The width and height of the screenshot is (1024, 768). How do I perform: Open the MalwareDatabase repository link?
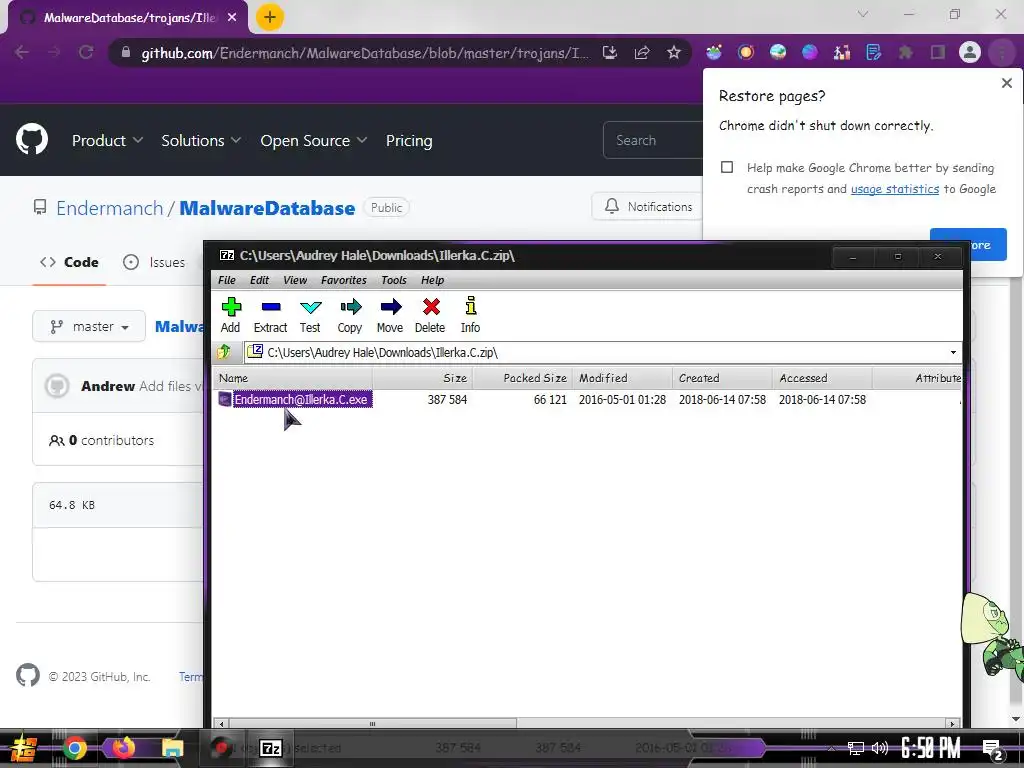point(267,208)
